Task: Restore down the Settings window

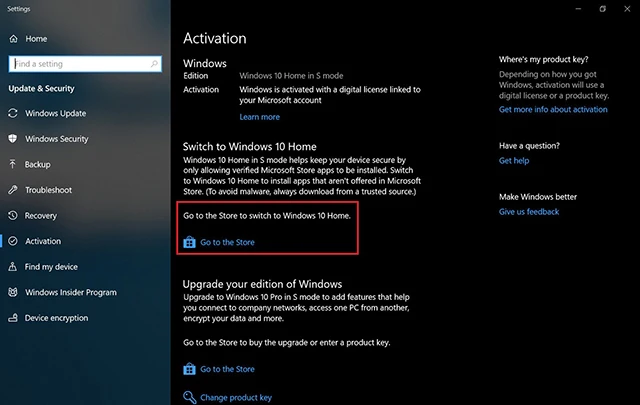Action: click(x=602, y=9)
